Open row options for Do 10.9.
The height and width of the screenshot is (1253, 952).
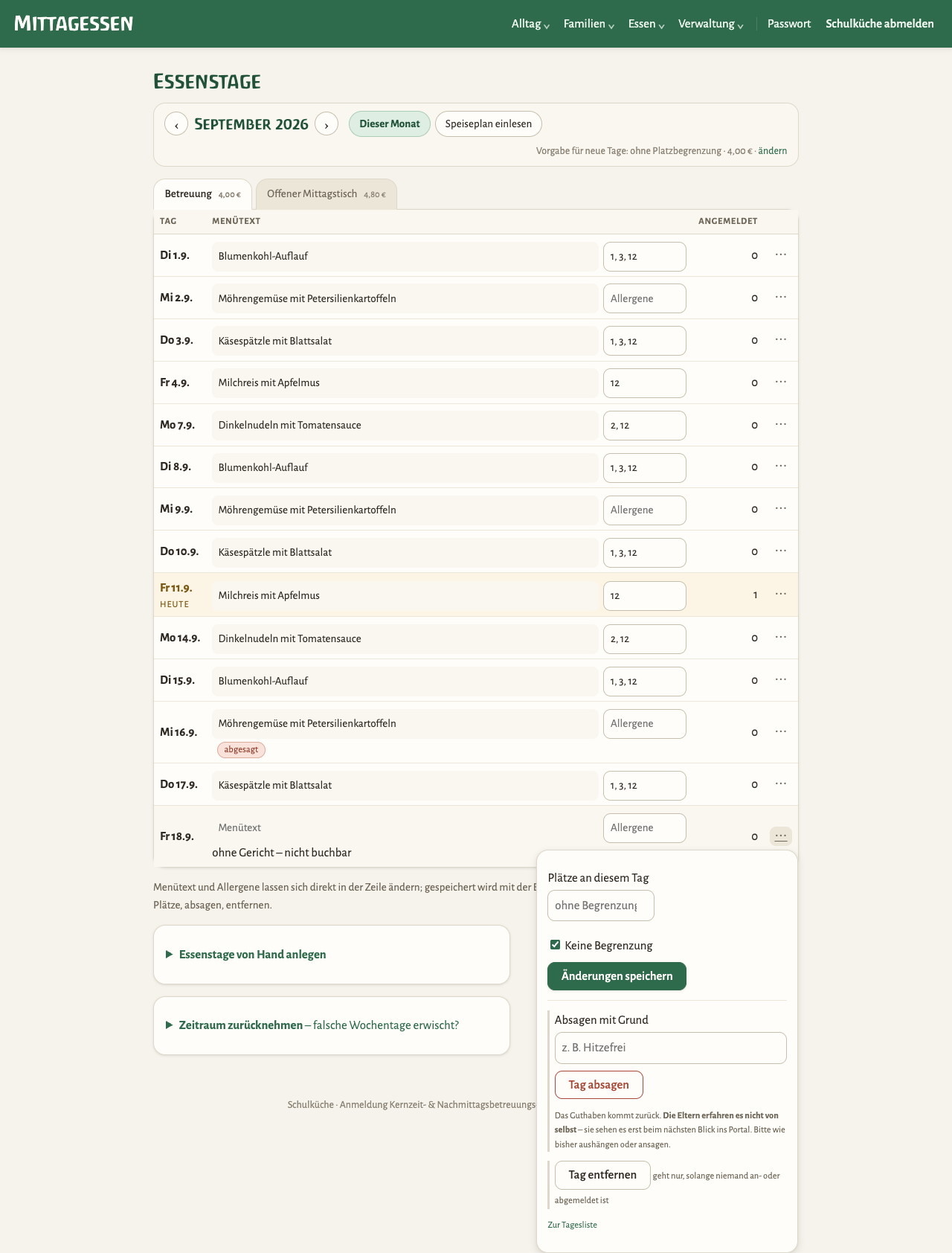click(x=781, y=551)
